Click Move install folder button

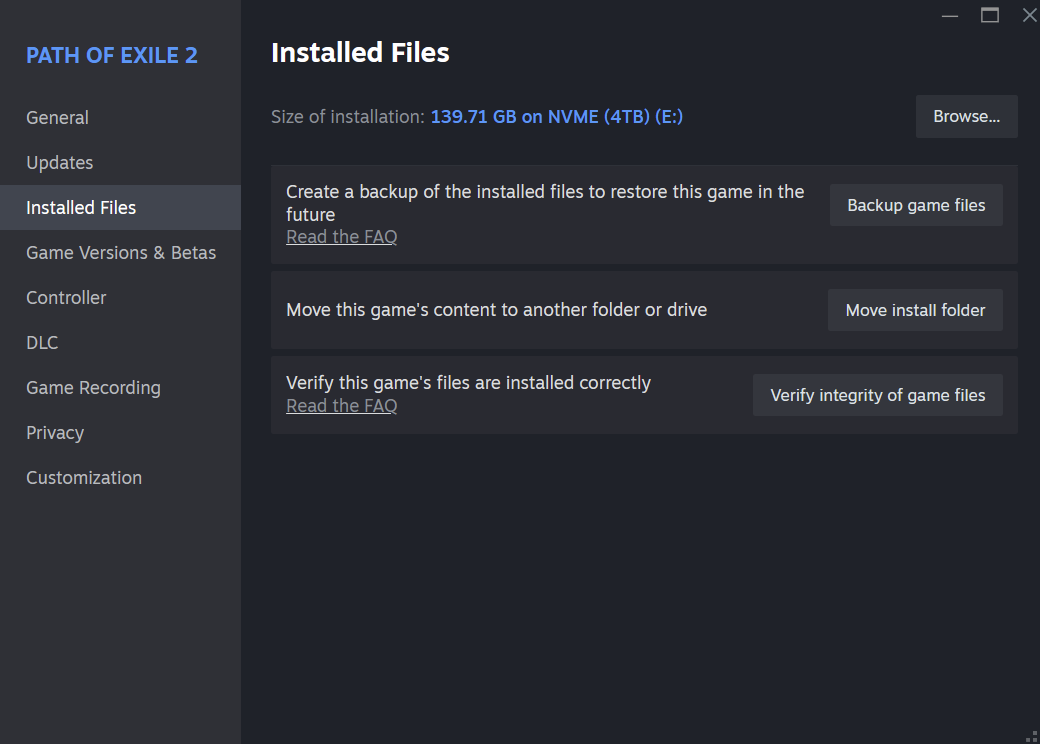pyautogui.click(x=915, y=310)
